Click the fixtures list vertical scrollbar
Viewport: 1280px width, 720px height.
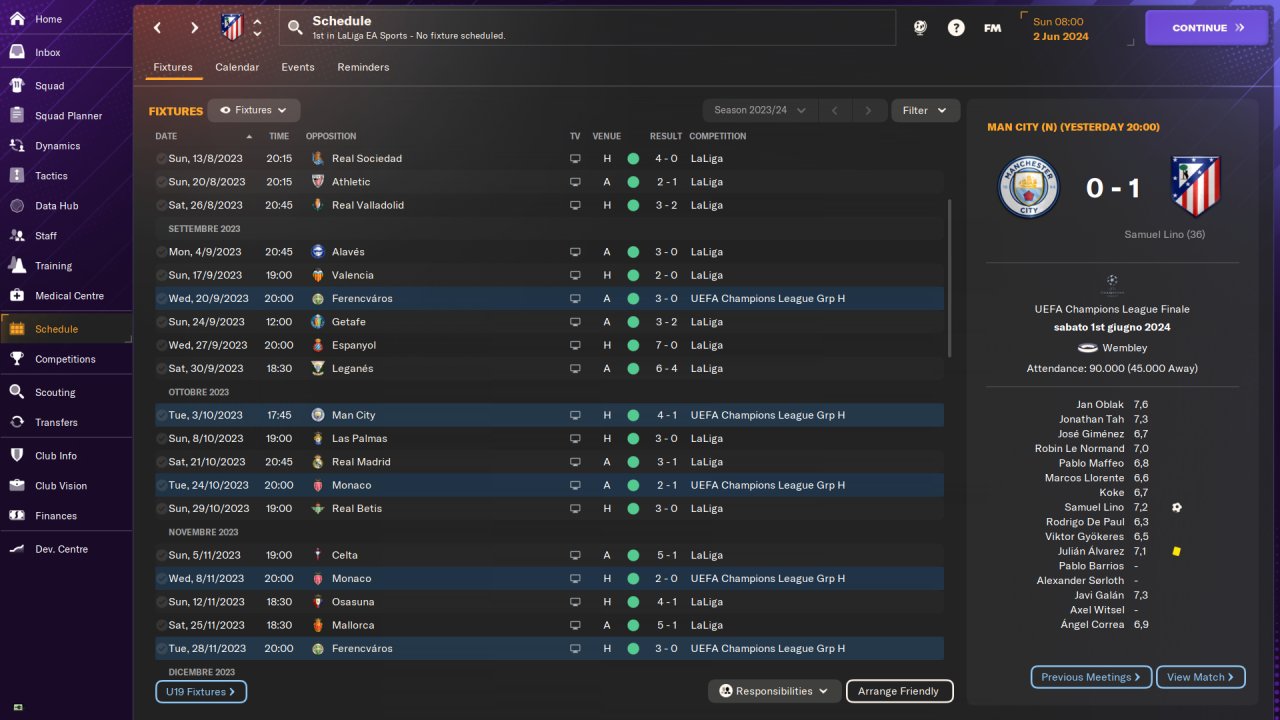point(949,278)
